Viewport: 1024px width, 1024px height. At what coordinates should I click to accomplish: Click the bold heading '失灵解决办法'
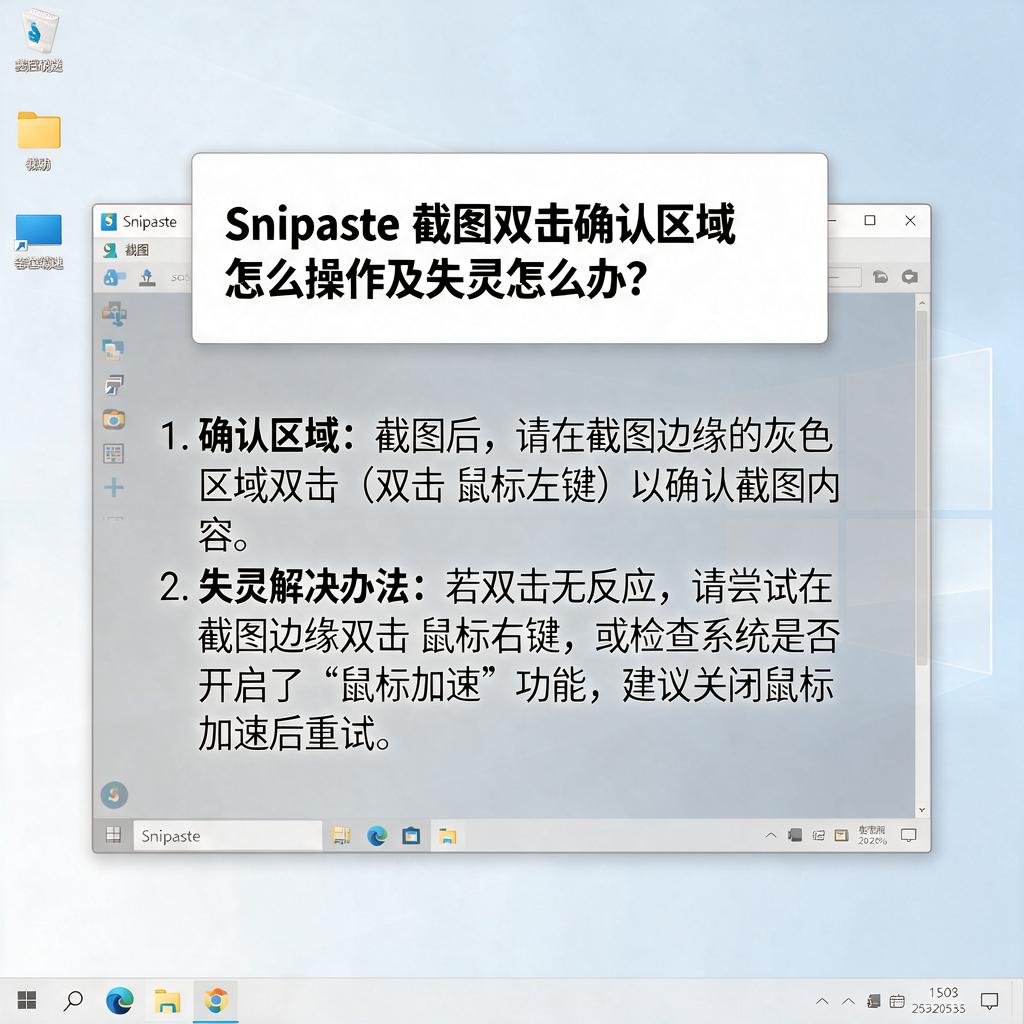[304, 586]
